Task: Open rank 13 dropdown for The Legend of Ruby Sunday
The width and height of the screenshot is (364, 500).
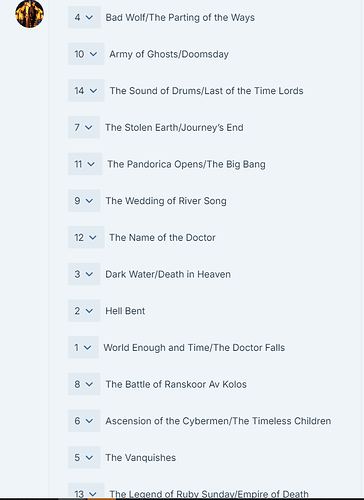Action: (86, 491)
